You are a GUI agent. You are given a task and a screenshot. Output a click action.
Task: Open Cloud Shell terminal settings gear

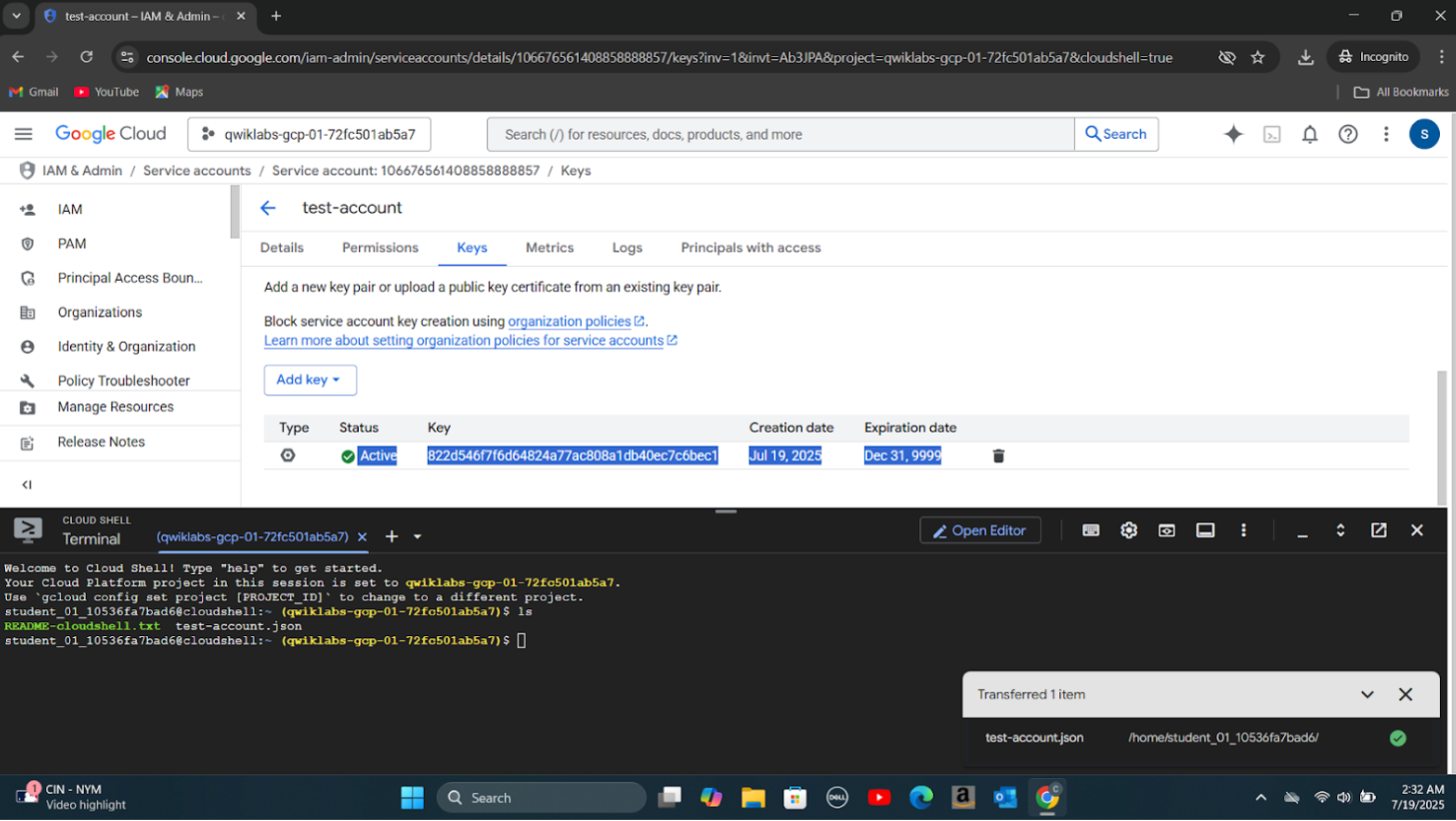pos(1128,530)
